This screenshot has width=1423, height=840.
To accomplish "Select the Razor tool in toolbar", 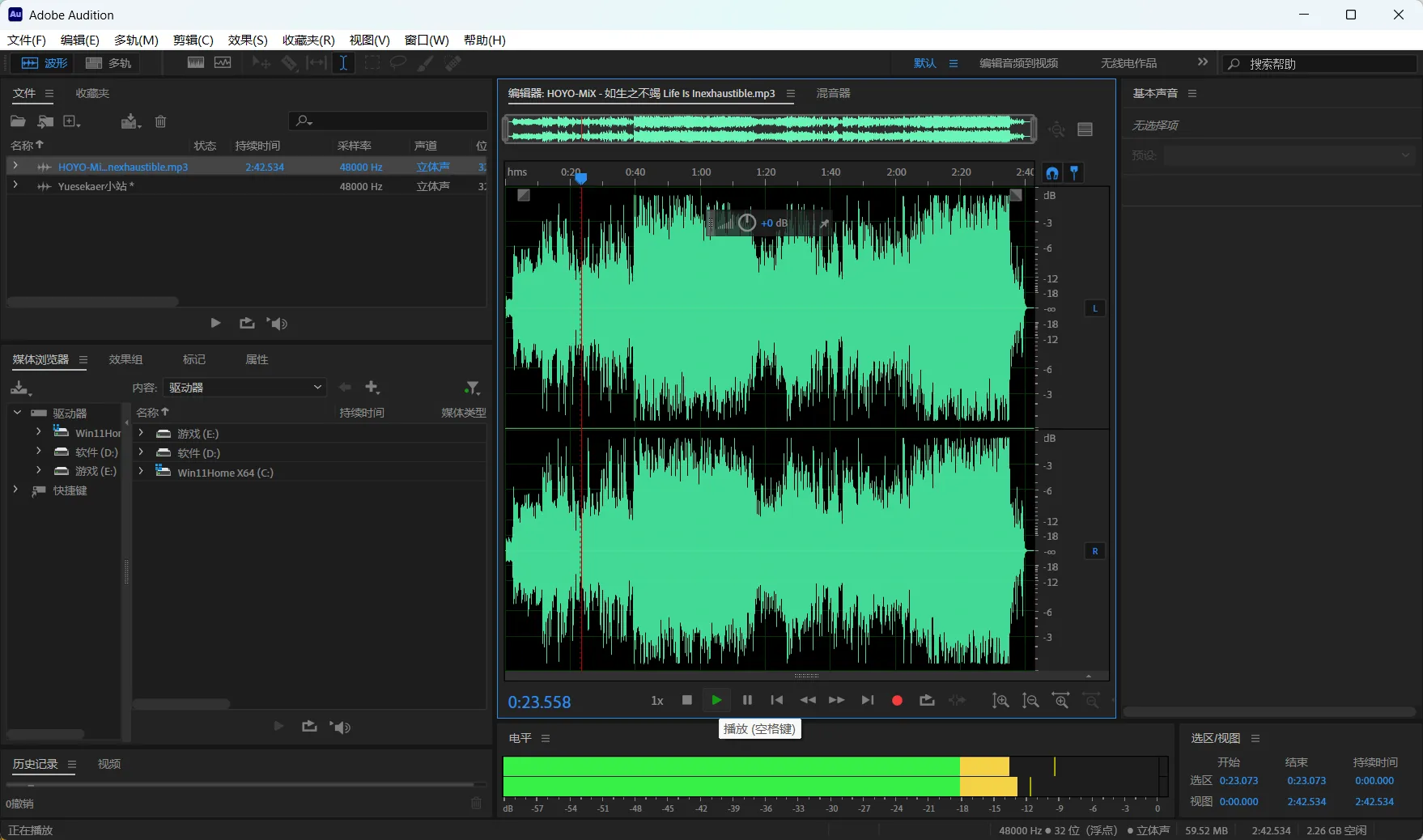I will point(289,63).
